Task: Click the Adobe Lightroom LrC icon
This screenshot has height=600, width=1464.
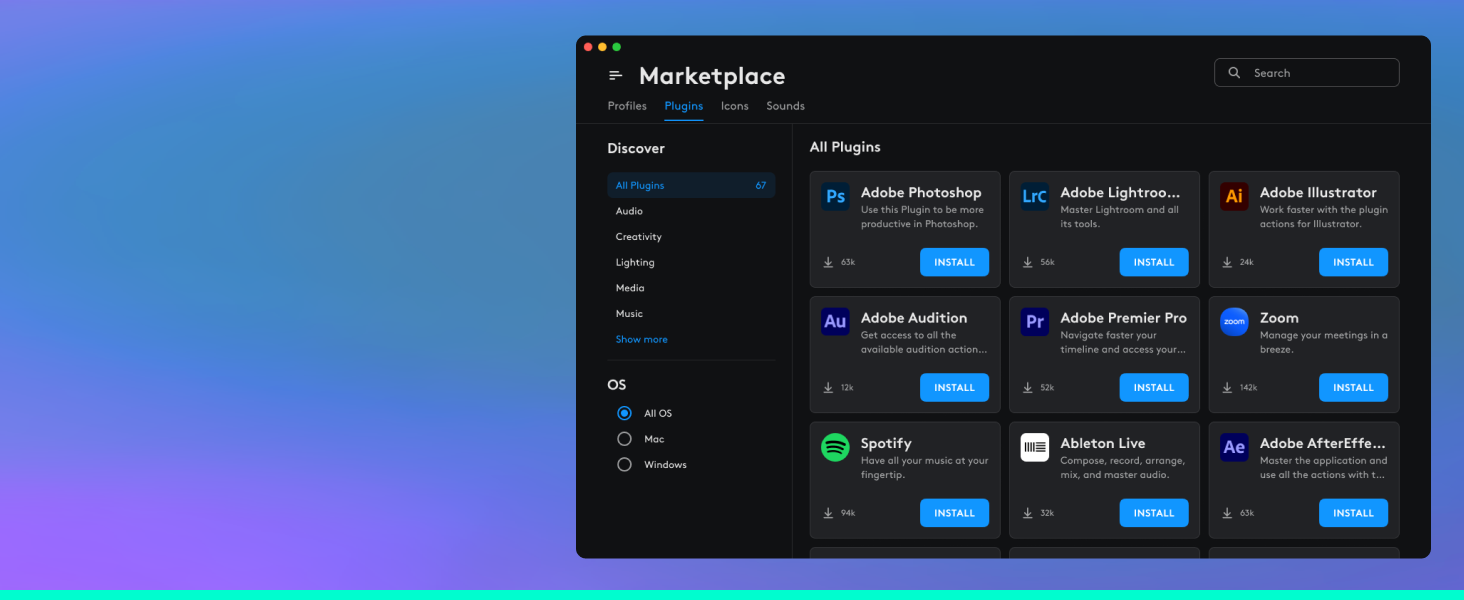Action: 1035,197
